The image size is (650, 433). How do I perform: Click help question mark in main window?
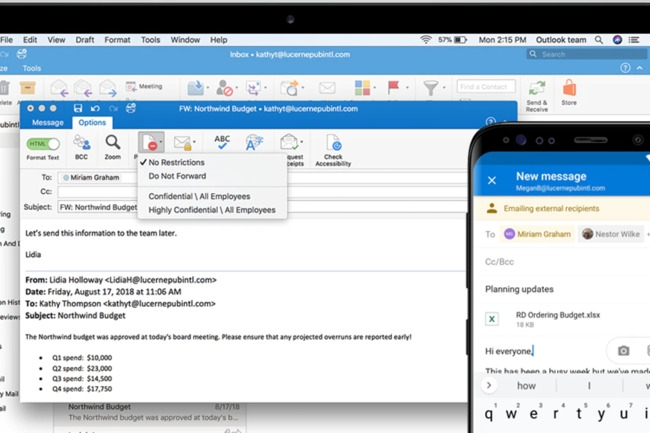tap(625, 68)
